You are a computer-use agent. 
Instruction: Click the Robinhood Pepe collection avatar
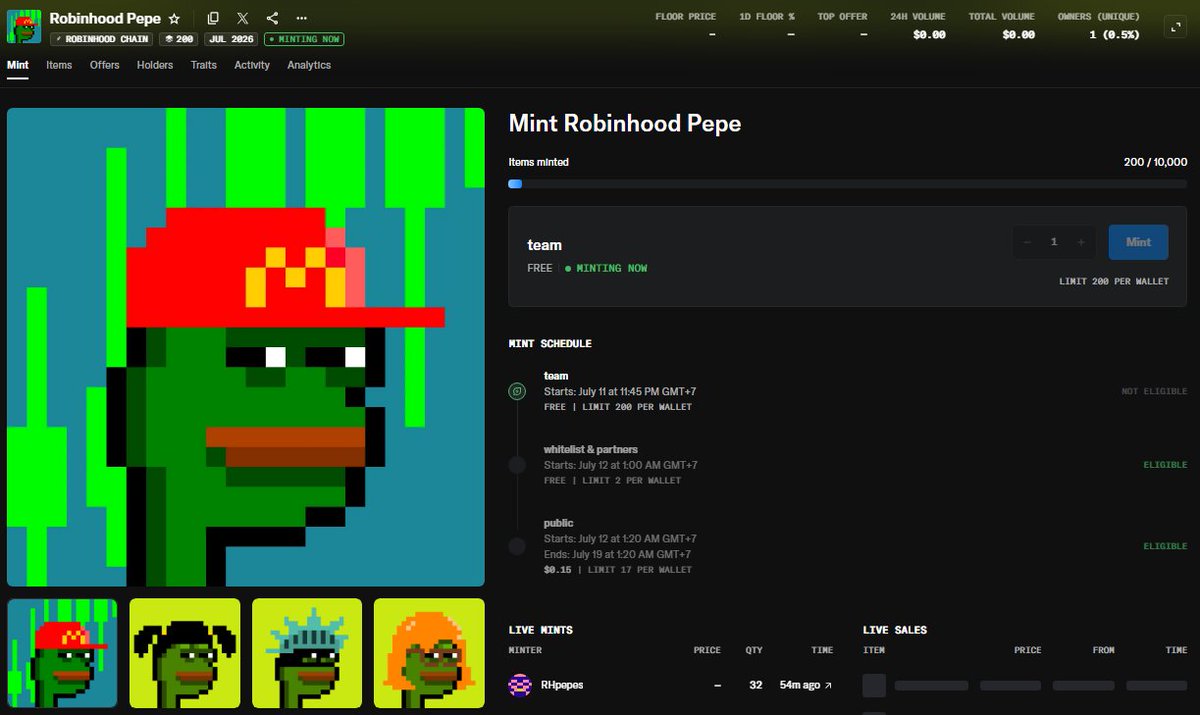(24, 26)
